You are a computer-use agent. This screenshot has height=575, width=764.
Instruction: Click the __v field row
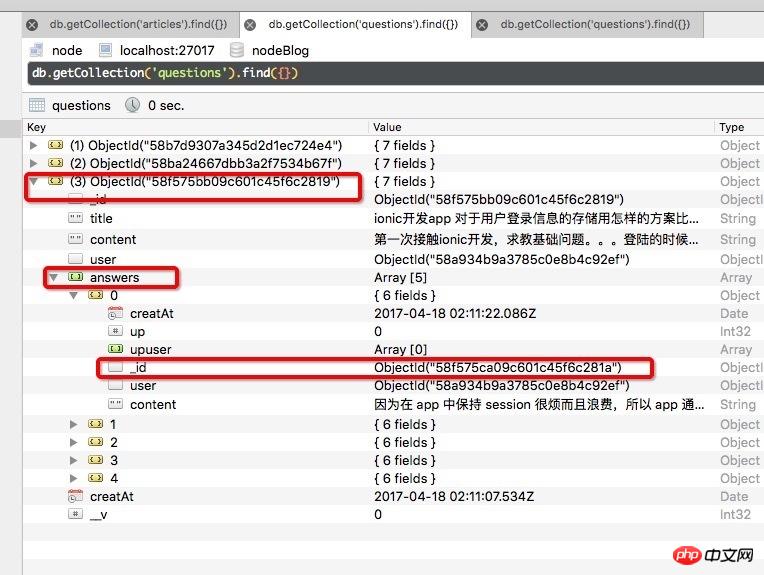click(393, 515)
